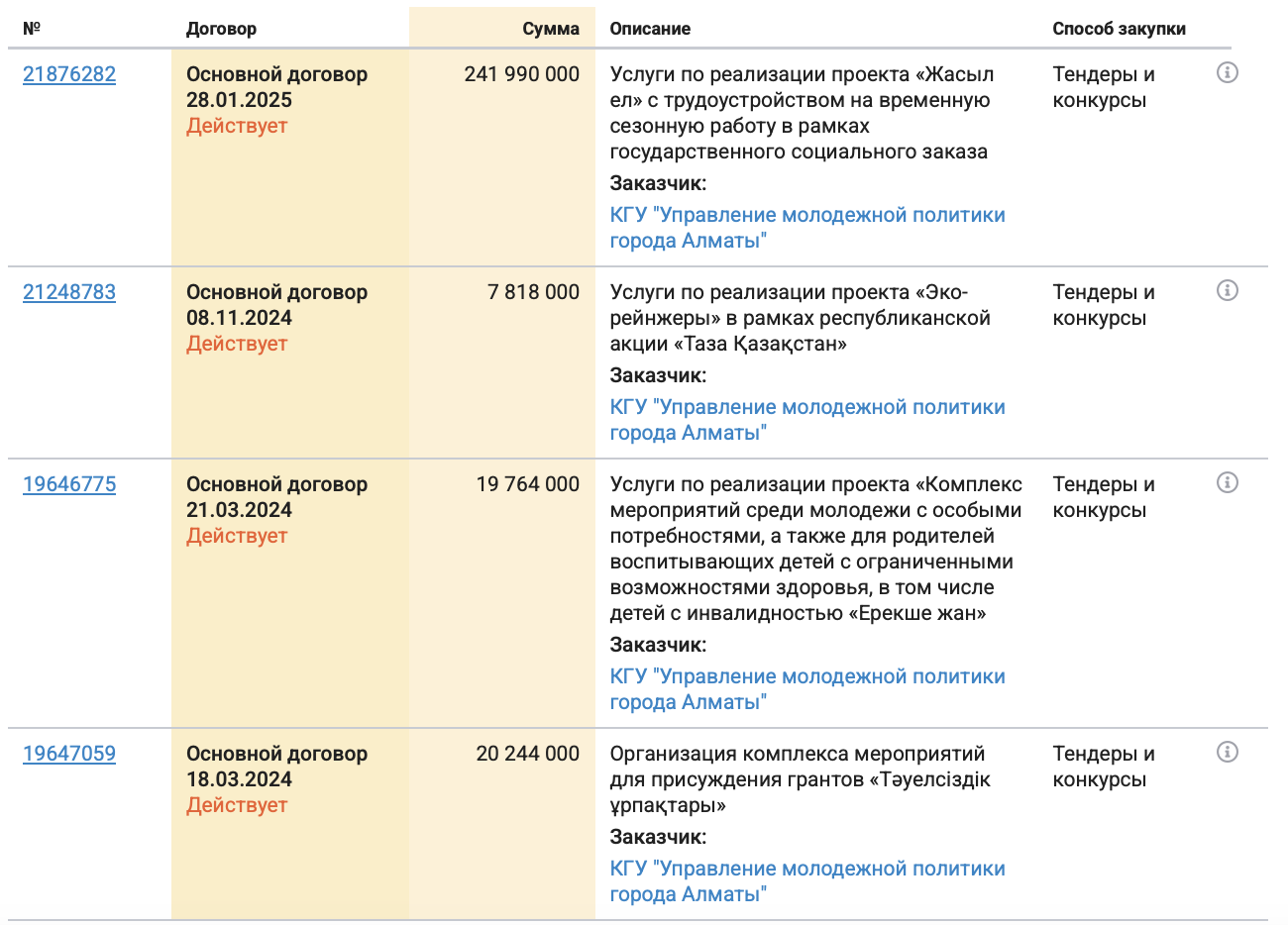The width and height of the screenshot is (1288, 925).
Task: Open info icon in contract 19646775 row
Action: point(1227,482)
